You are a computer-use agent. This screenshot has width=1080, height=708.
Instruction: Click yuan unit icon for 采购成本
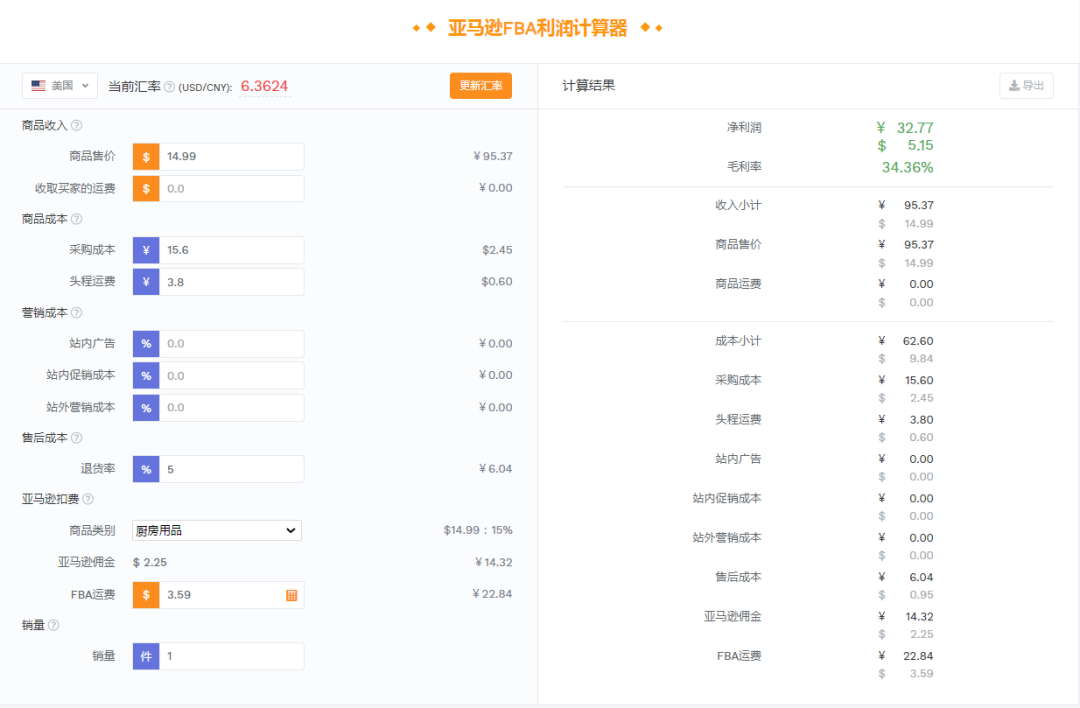[x=146, y=250]
